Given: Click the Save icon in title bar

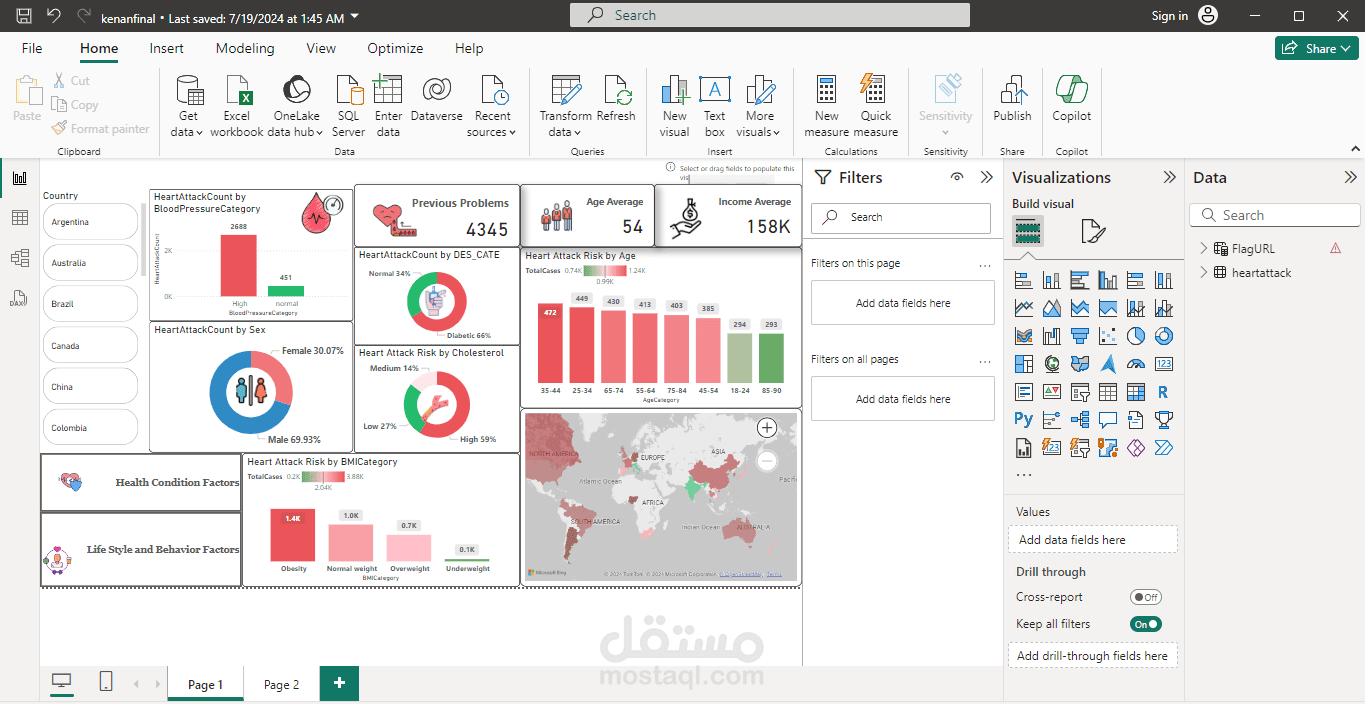Looking at the screenshot, I should pyautogui.click(x=25, y=16).
